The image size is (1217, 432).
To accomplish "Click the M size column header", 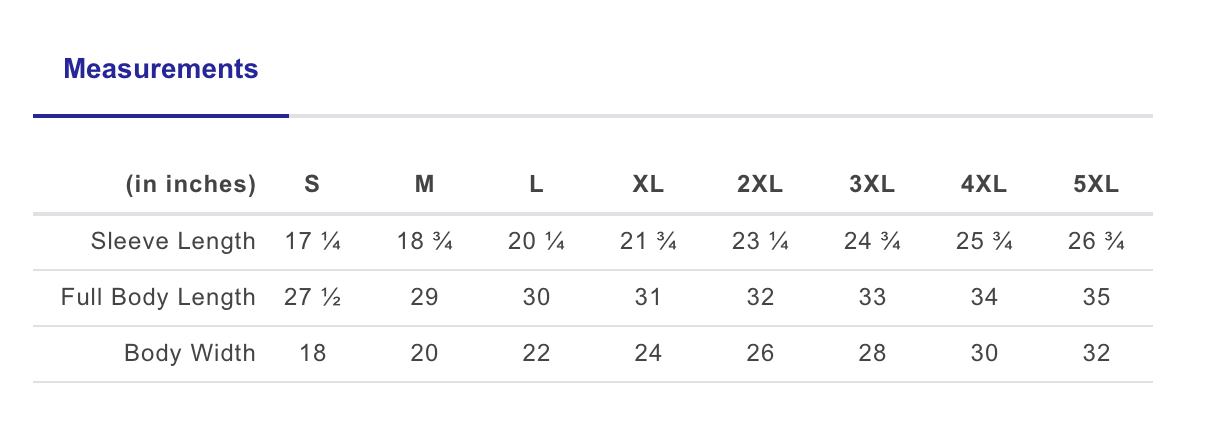I will [424, 185].
